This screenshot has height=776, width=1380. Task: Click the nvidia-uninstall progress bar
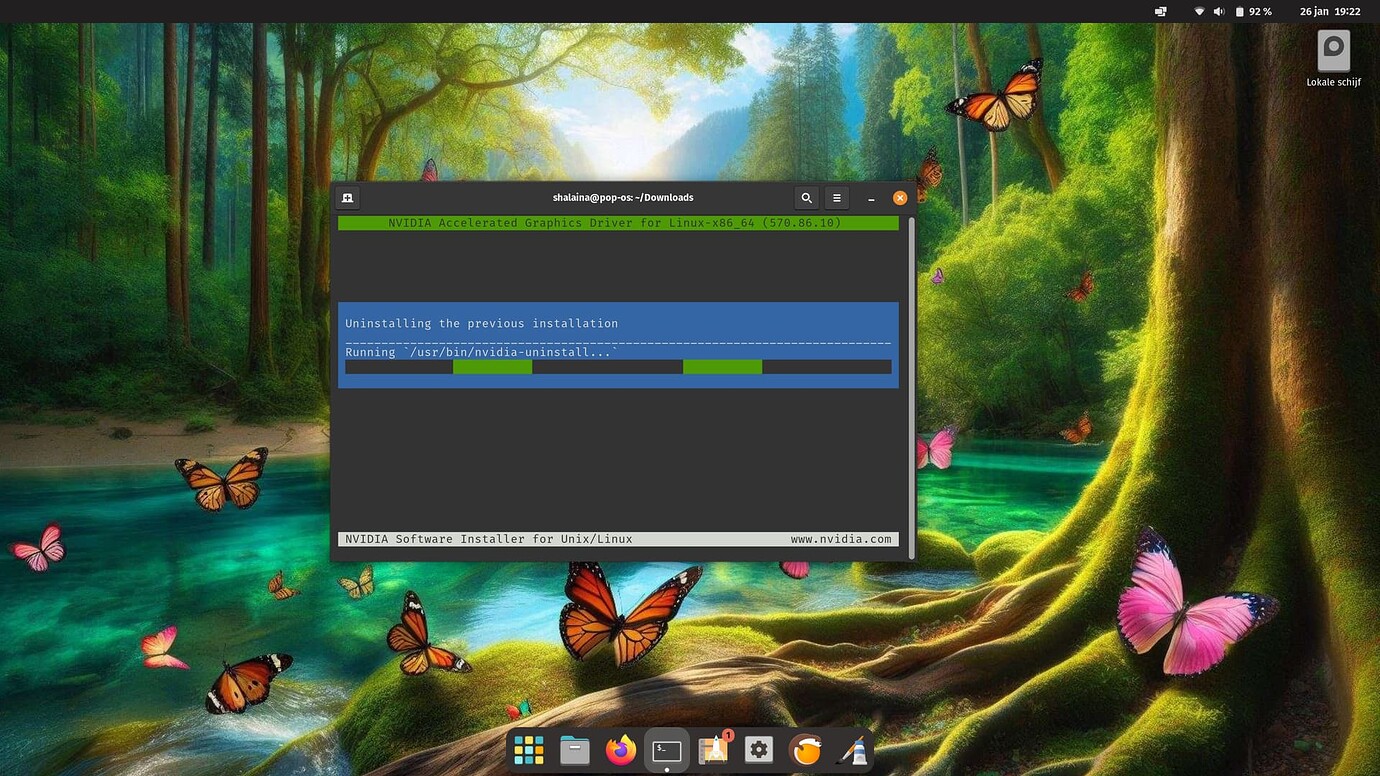[x=617, y=366]
